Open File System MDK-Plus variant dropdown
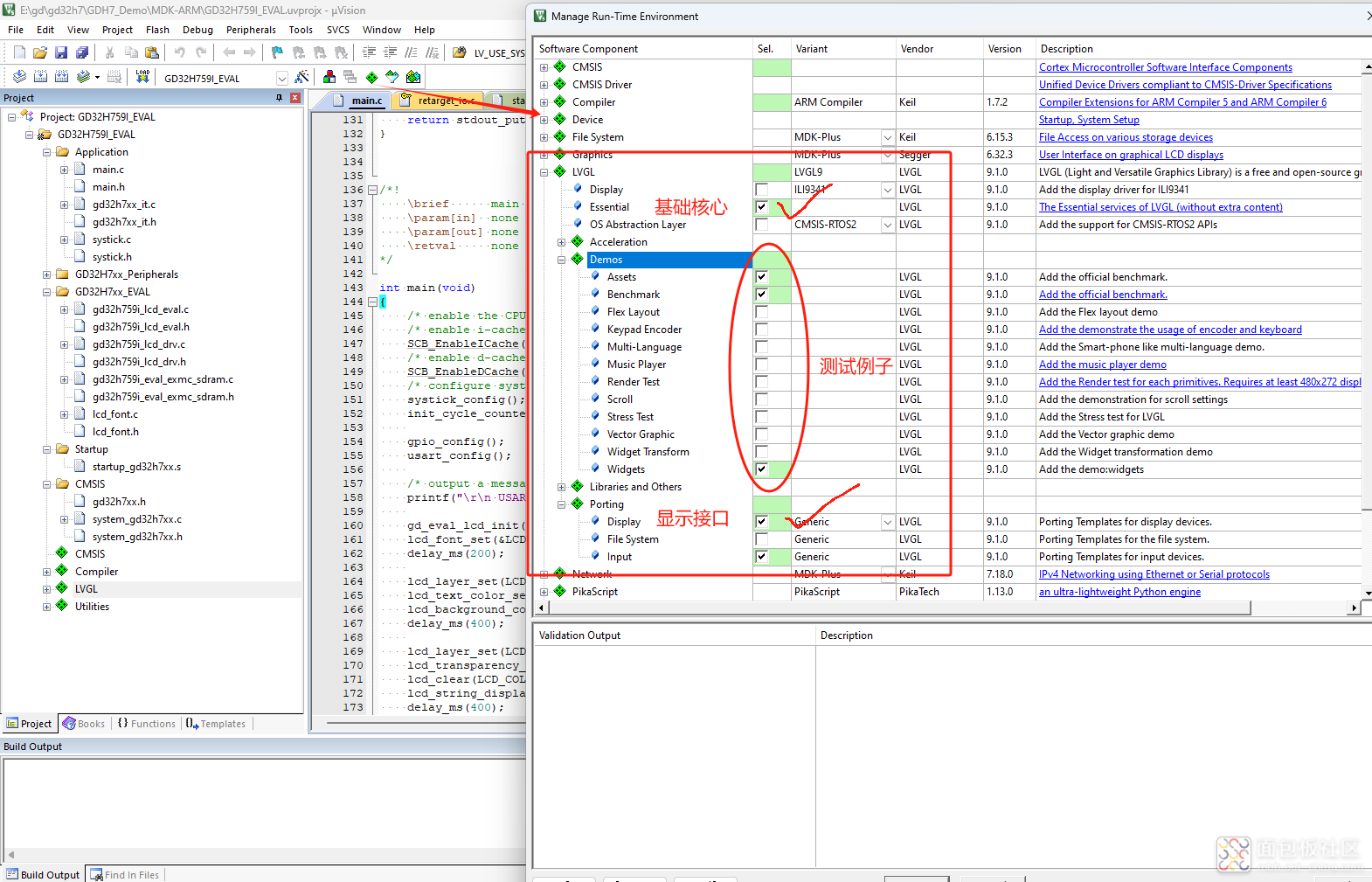Viewport: 1372px width, 882px height. [x=888, y=137]
